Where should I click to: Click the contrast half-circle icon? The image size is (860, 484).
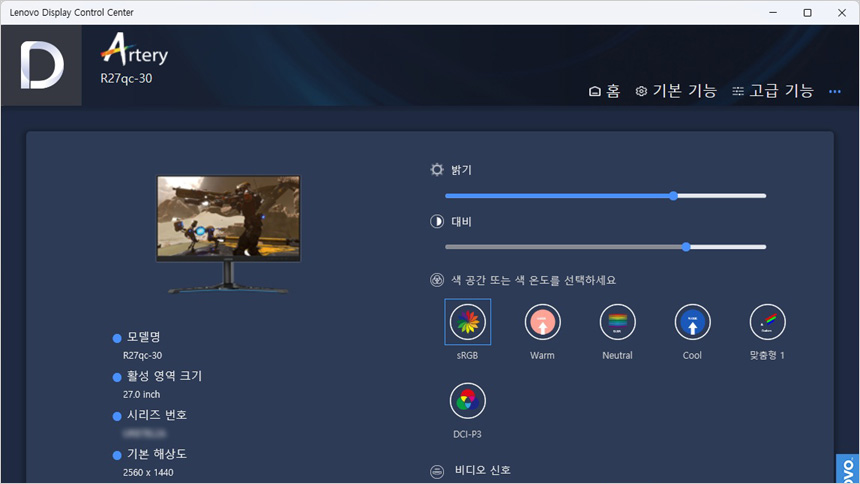(x=437, y=220)
